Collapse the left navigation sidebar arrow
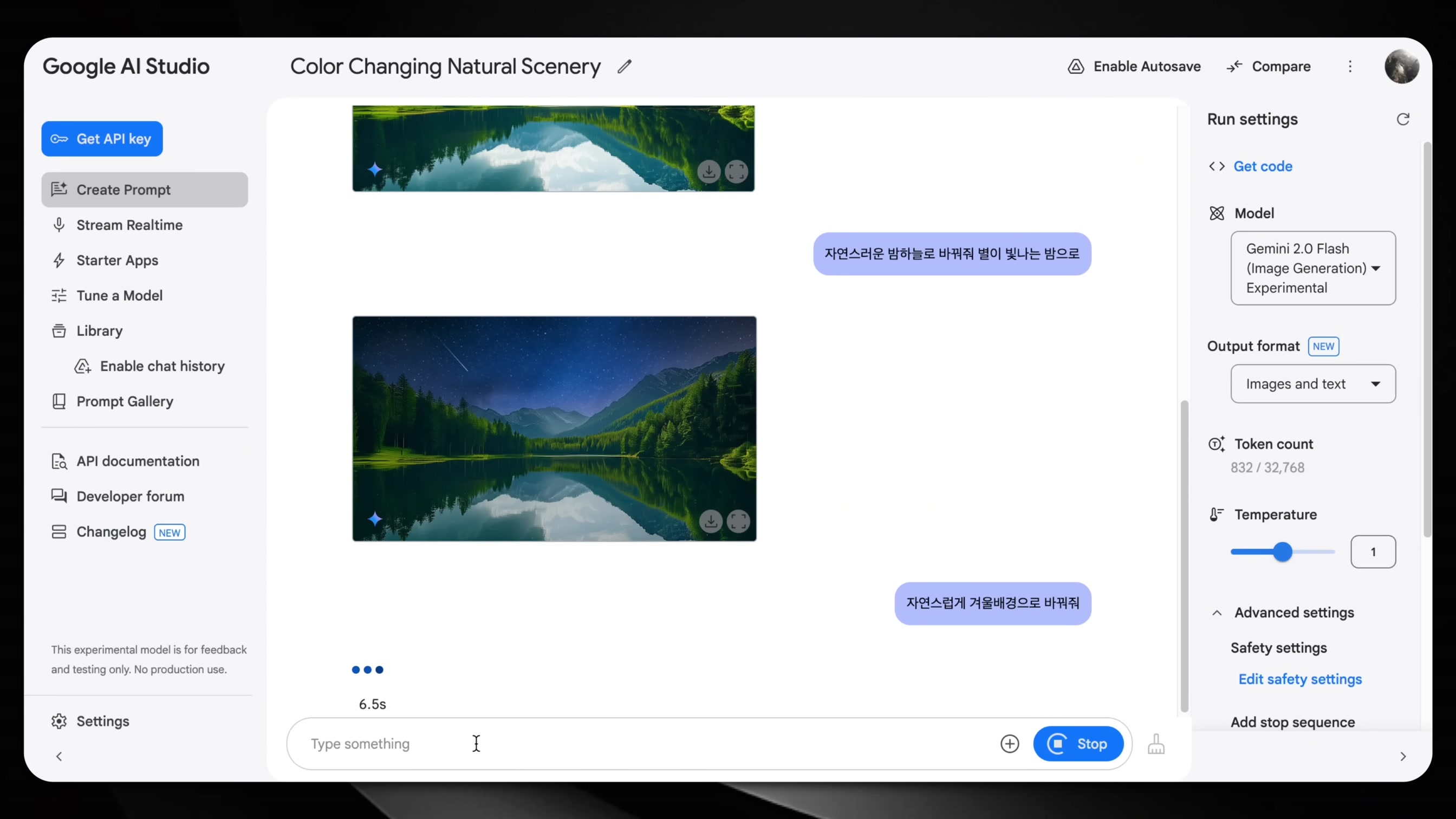This screenshot has height=819, width=1456. tap(59, 756)
